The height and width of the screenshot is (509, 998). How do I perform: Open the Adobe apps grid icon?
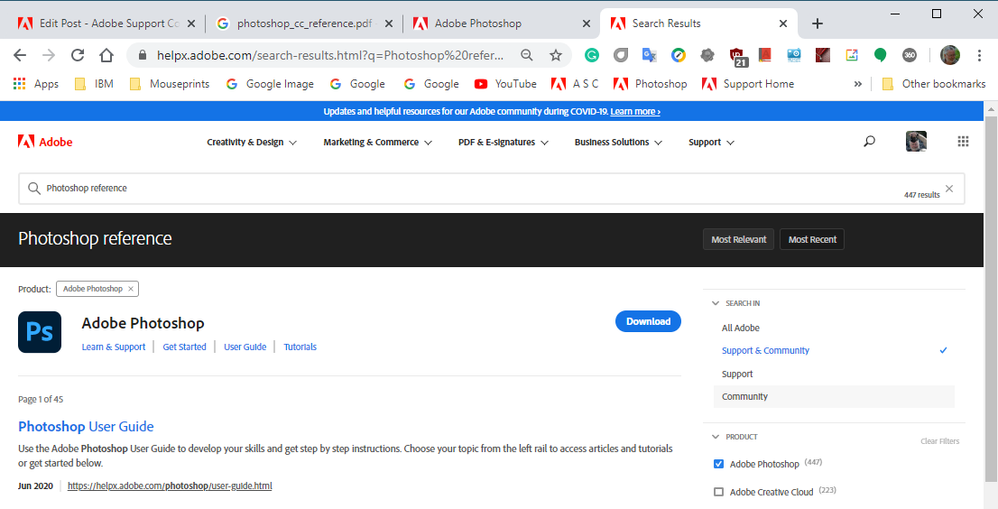coord(963,141)
